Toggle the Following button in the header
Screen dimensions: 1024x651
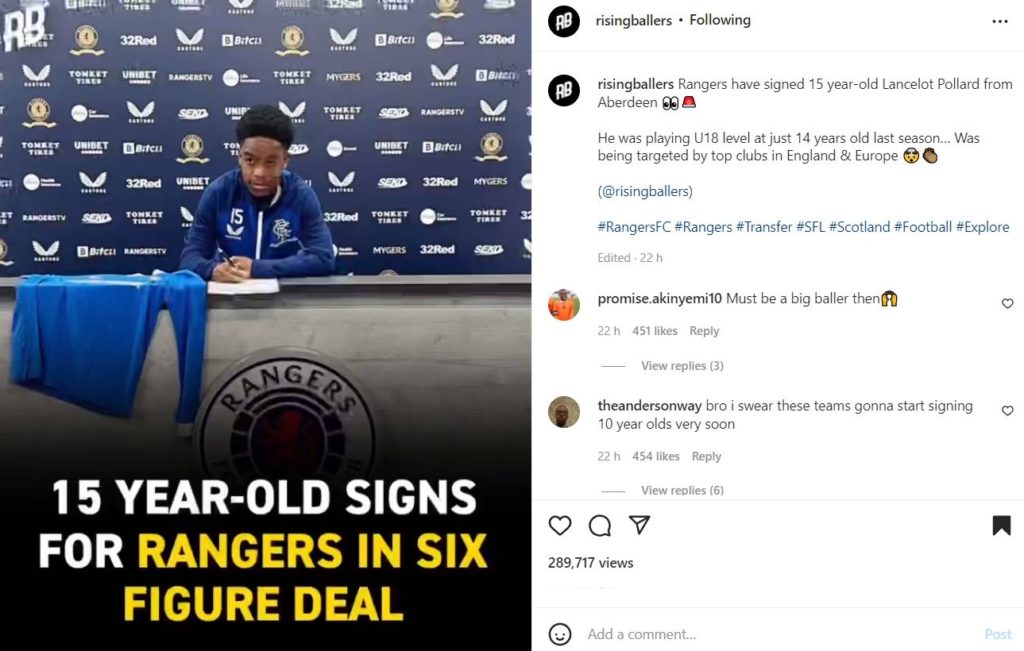(x=720, y=20)
